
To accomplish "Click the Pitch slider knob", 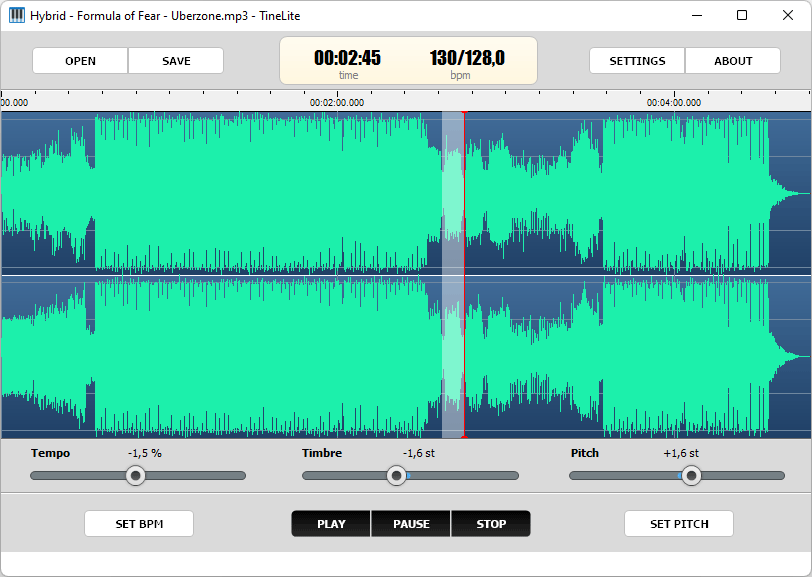I will pyautogui.click(x=691, y=475).
